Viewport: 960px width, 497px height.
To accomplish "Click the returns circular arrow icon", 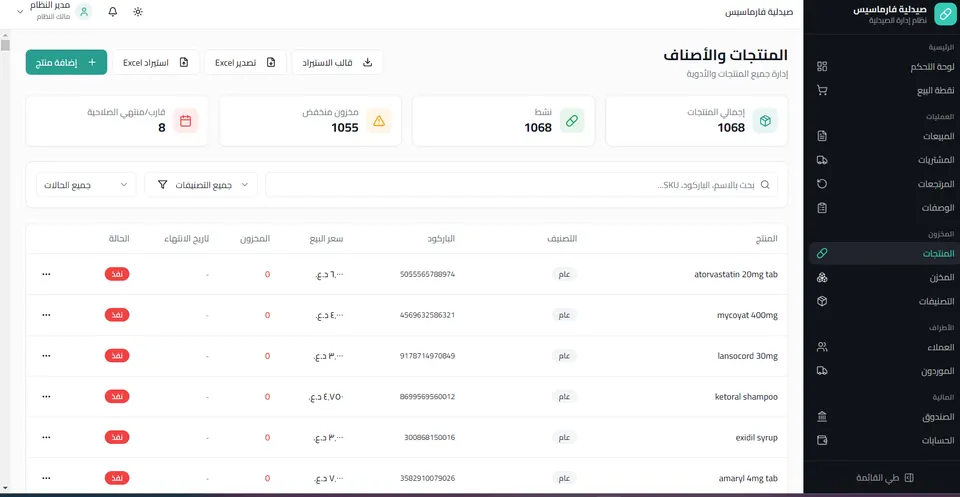I will click(x=822, y=184).
